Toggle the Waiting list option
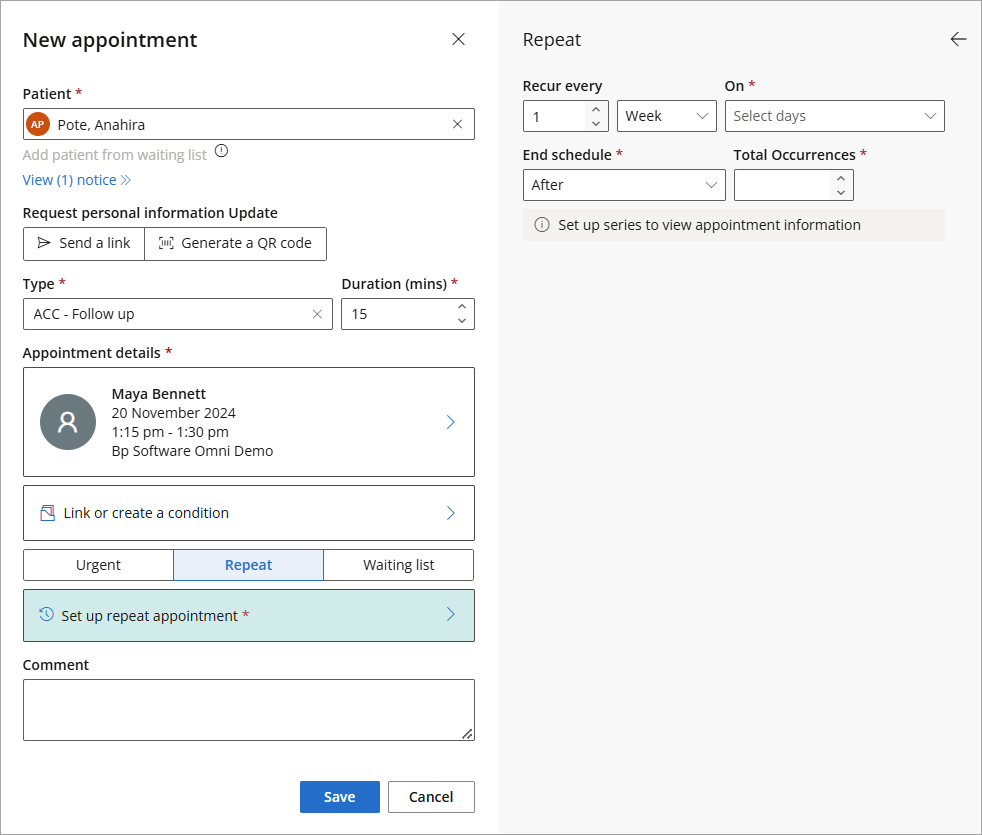Viewport: 982px width, 835px height. (x=398, y=565)
